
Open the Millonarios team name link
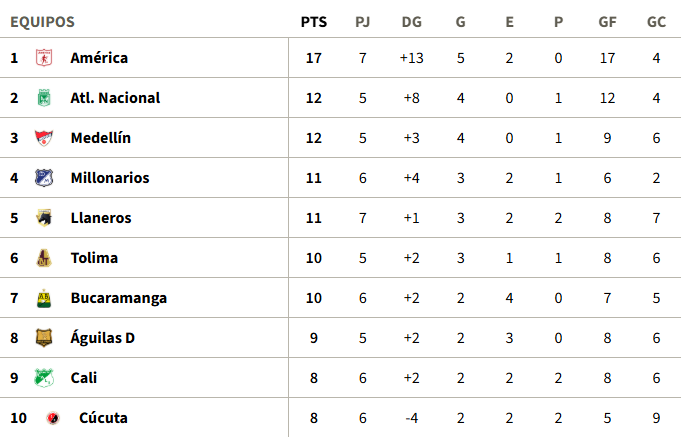(x=110, y=178)
